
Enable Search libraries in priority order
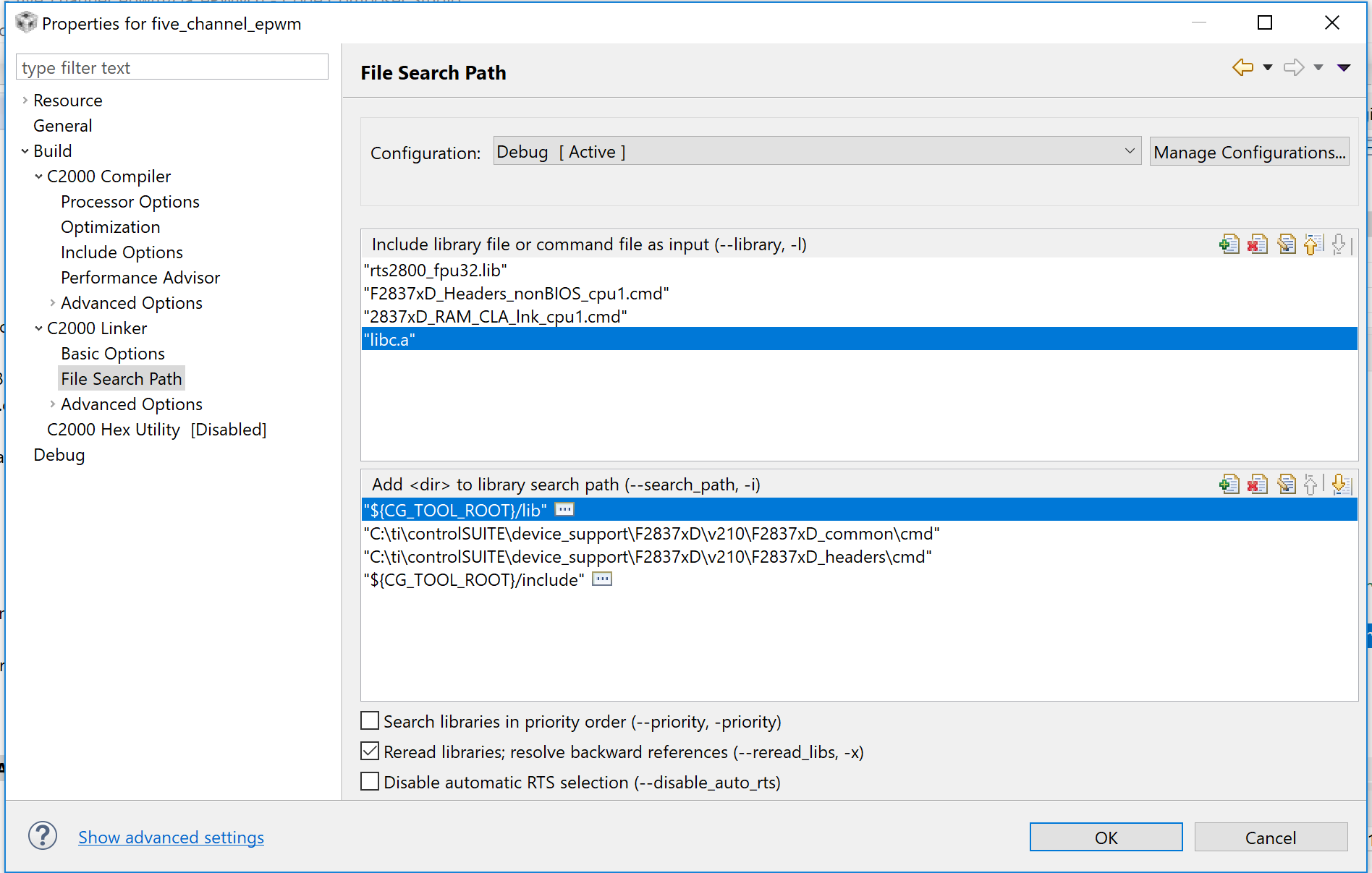pos(370,721)
